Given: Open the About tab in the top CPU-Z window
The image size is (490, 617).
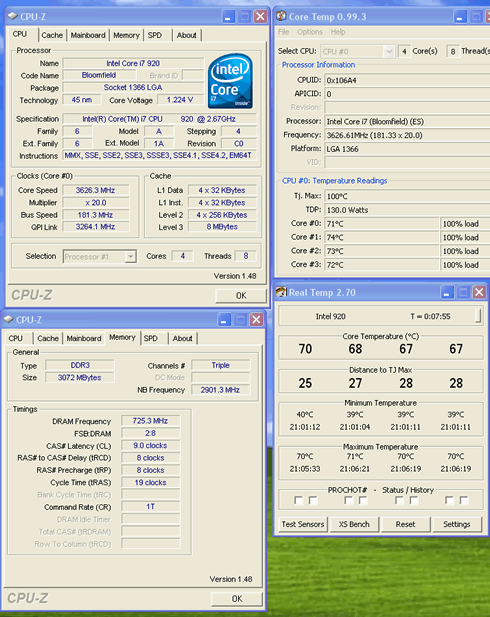Looking at the screenshot, I should [187, 35].
